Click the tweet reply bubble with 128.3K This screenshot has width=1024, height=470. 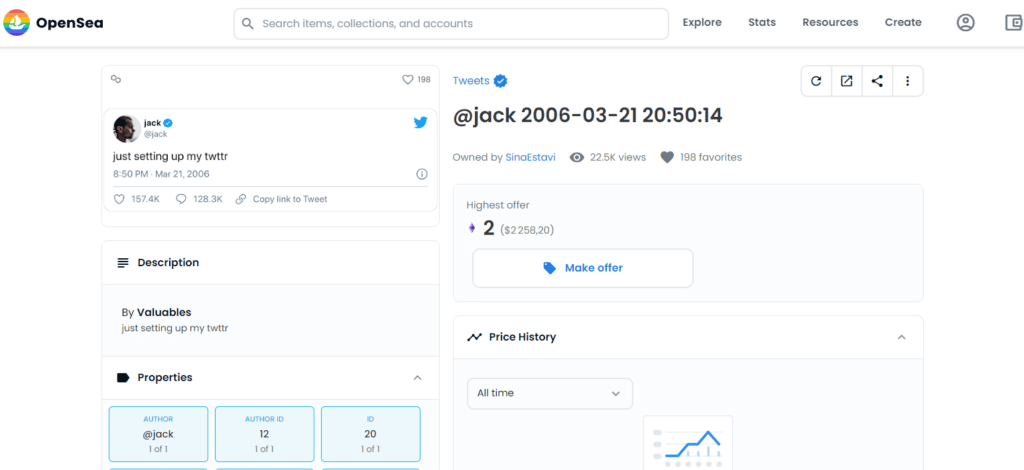click(x=181, y=199)
